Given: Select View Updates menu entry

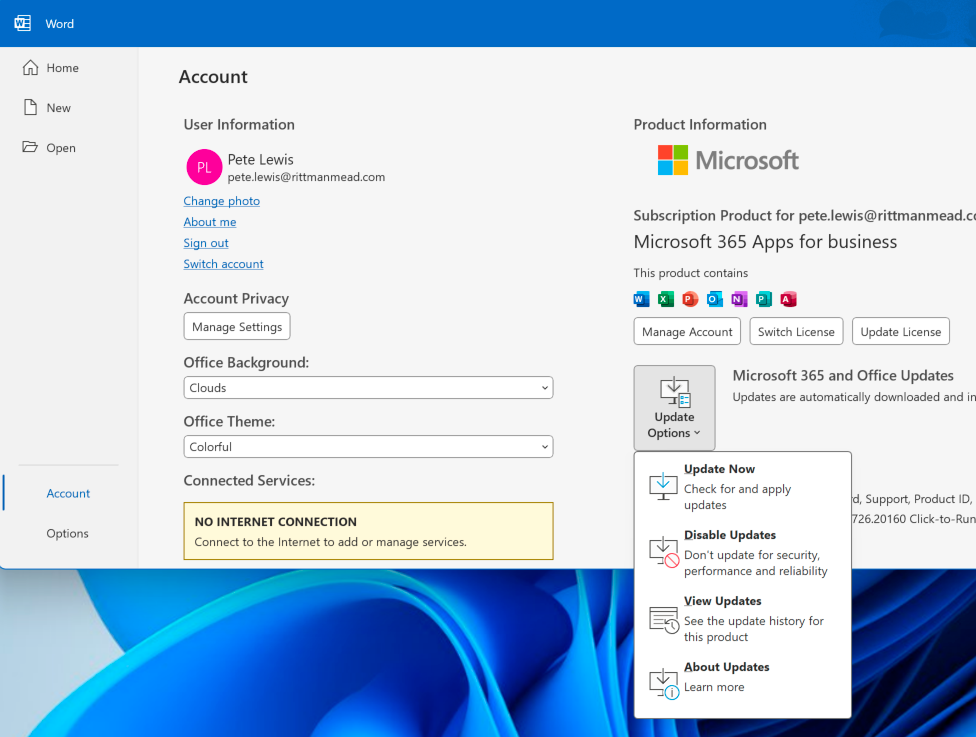Looking at the screenshot, I should (x=742, y=619).
